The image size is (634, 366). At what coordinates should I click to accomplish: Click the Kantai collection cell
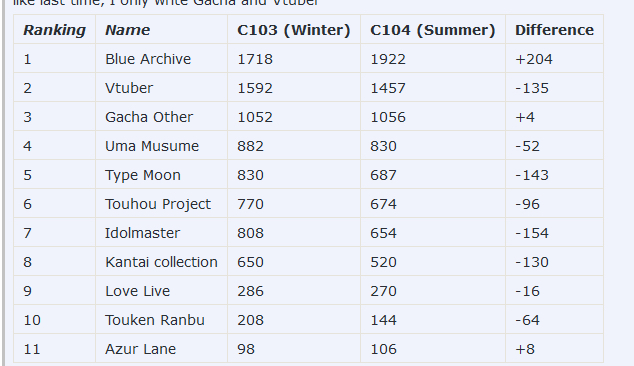click(161, 262)
